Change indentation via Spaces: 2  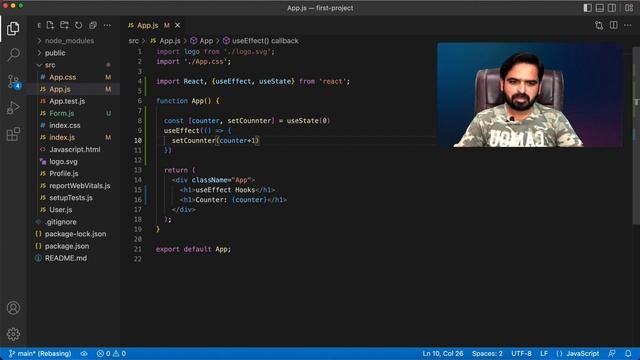[487, 353]
